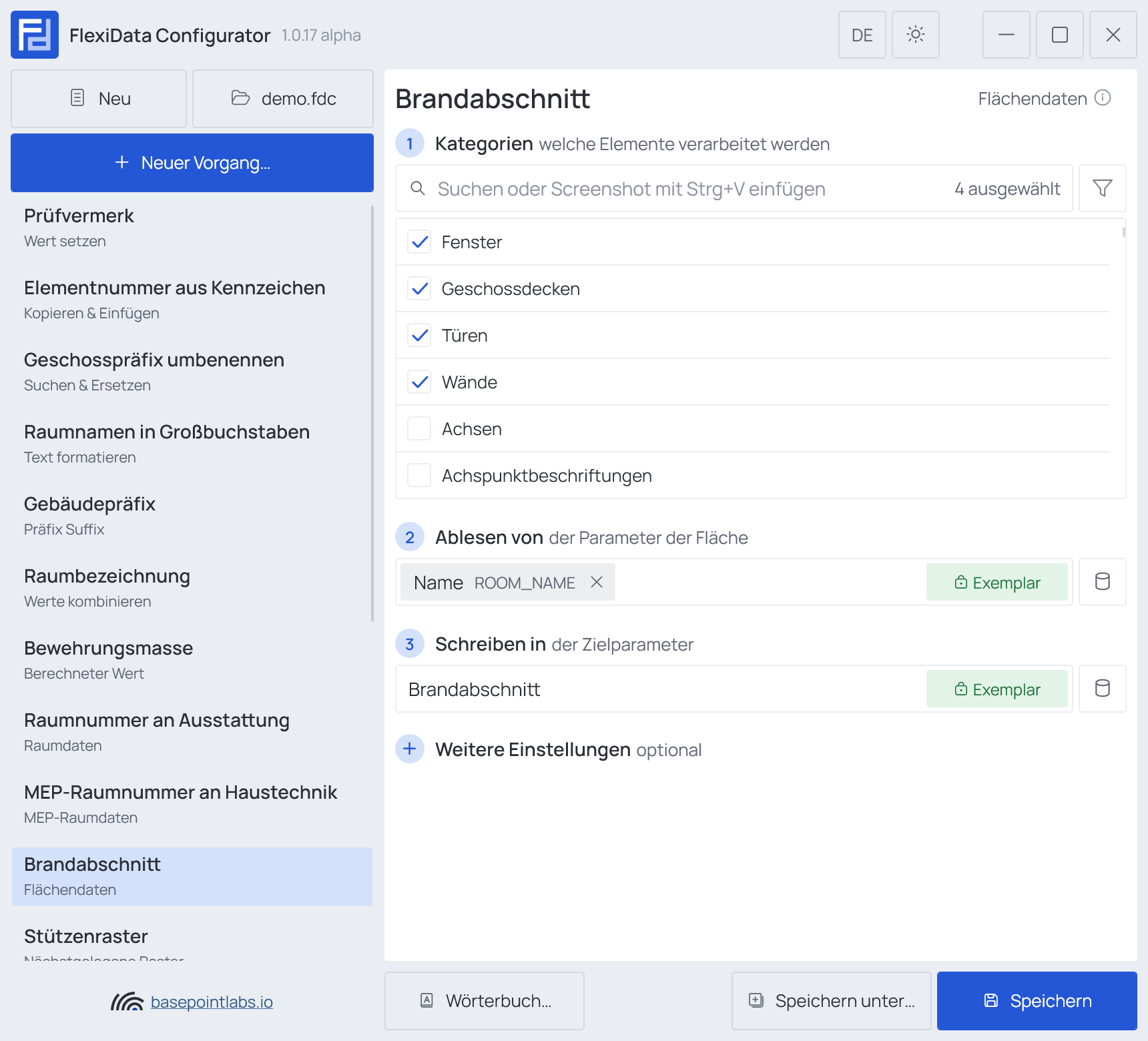This screenshot has width=1148, height=1041.
Task: Click the blue Speichern button
Action: (1037, 1001)
